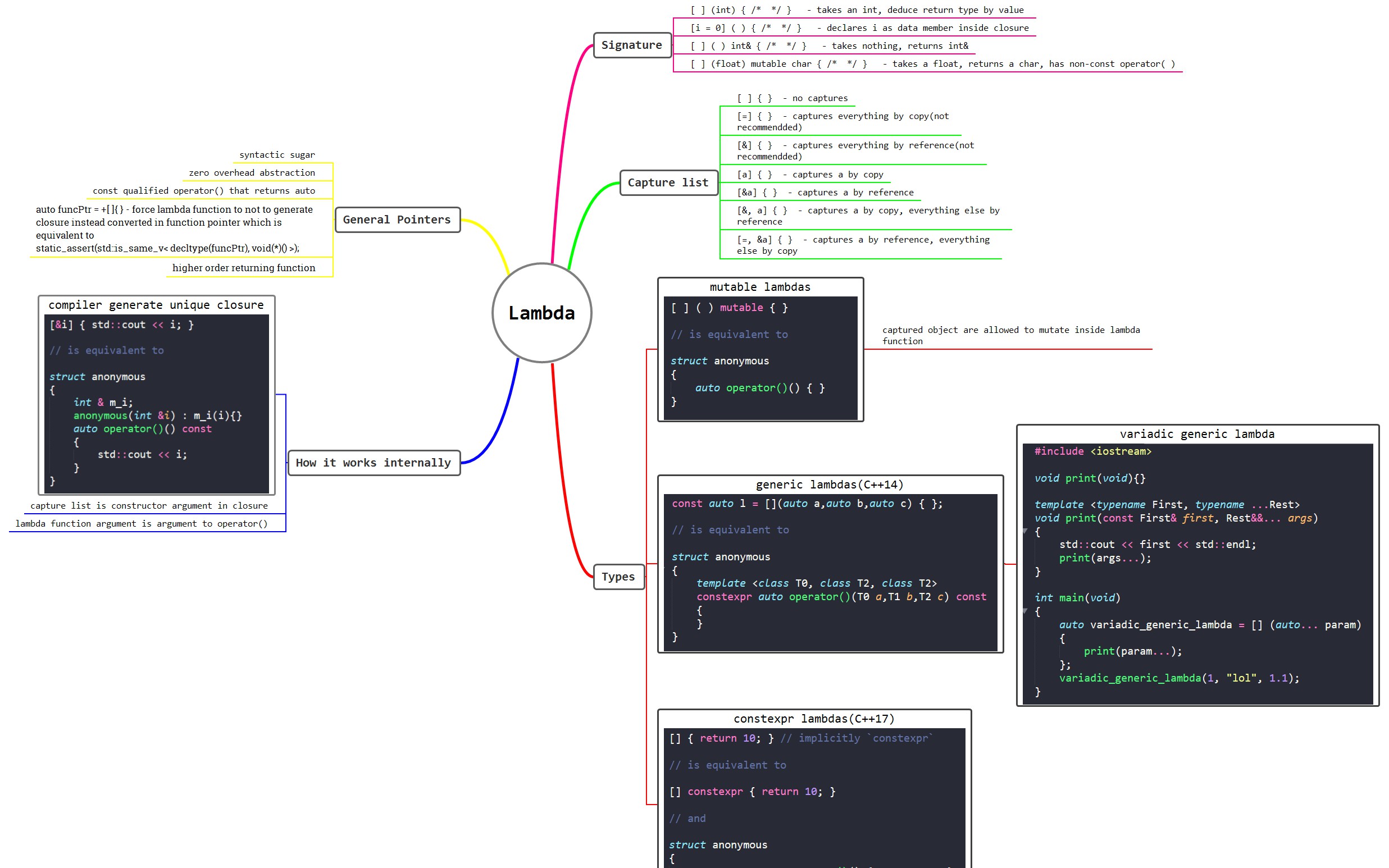Click the zero overhead abstraction node
This screenshot has width=1389, height=868.
tap(252, 172)
